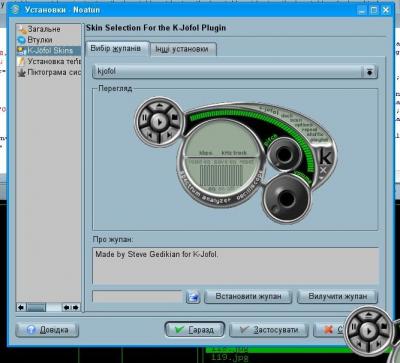Stop in the docked K-Jofol player
This screenshot has width=400, height=363.
click(x=383, y=326)
